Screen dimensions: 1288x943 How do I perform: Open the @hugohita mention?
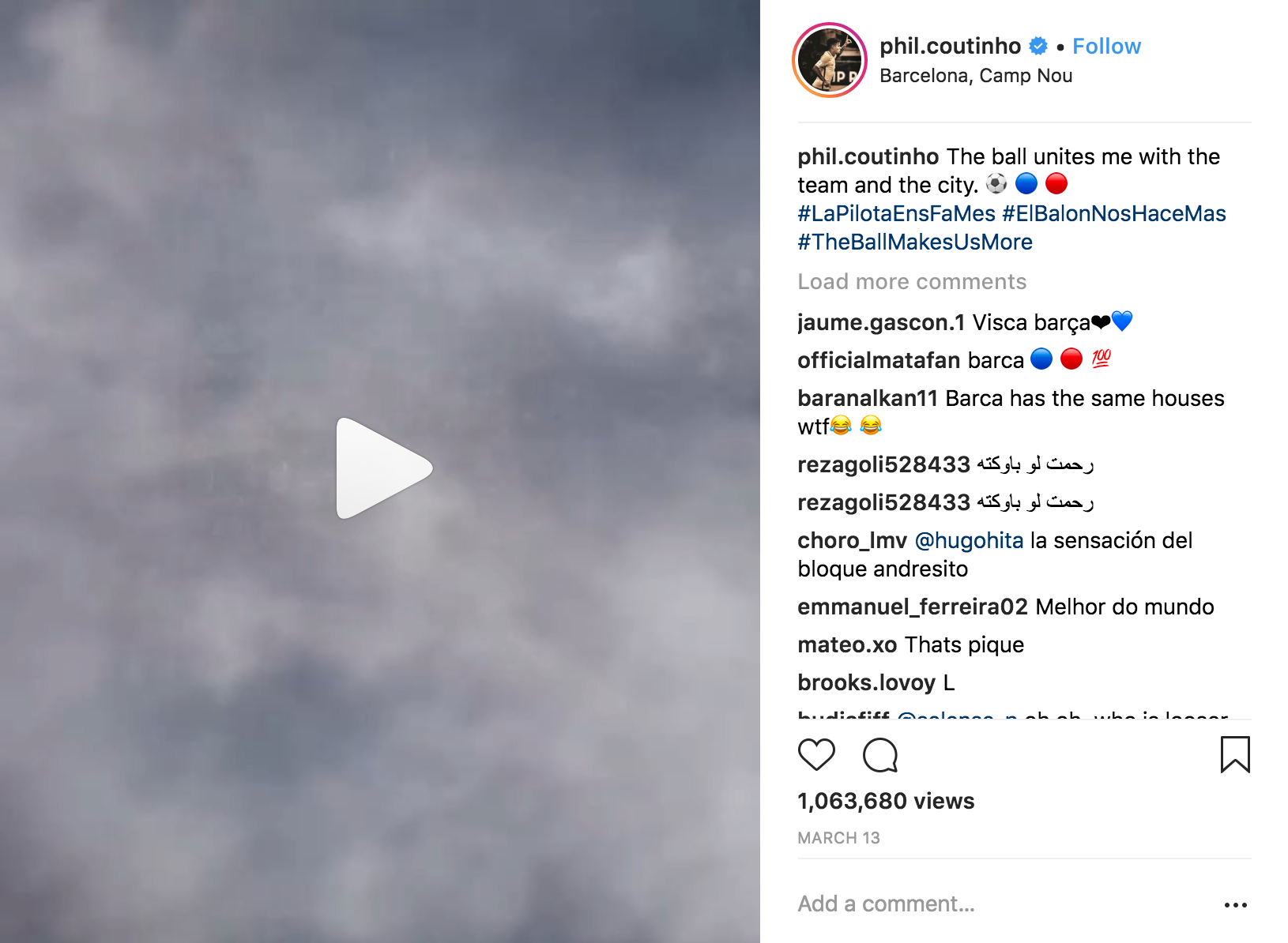pos(969,541)
